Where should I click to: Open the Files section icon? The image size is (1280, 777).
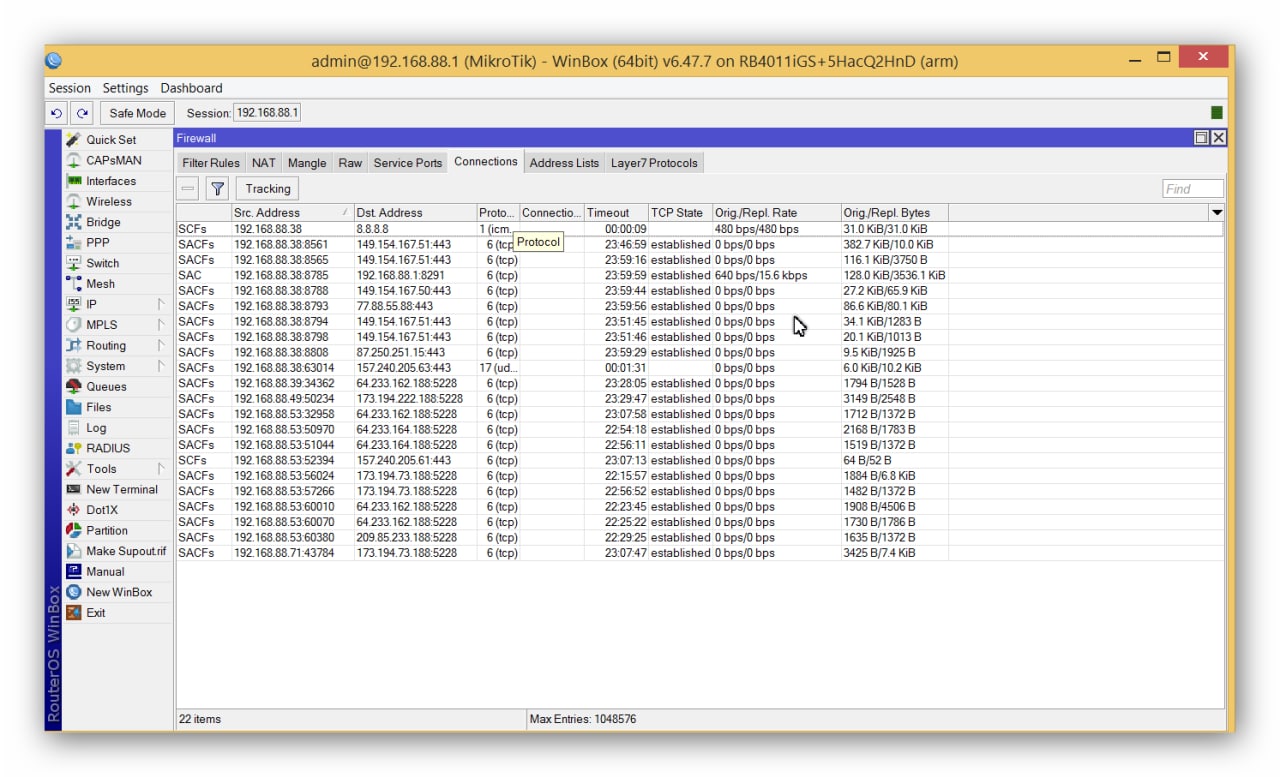73,407
